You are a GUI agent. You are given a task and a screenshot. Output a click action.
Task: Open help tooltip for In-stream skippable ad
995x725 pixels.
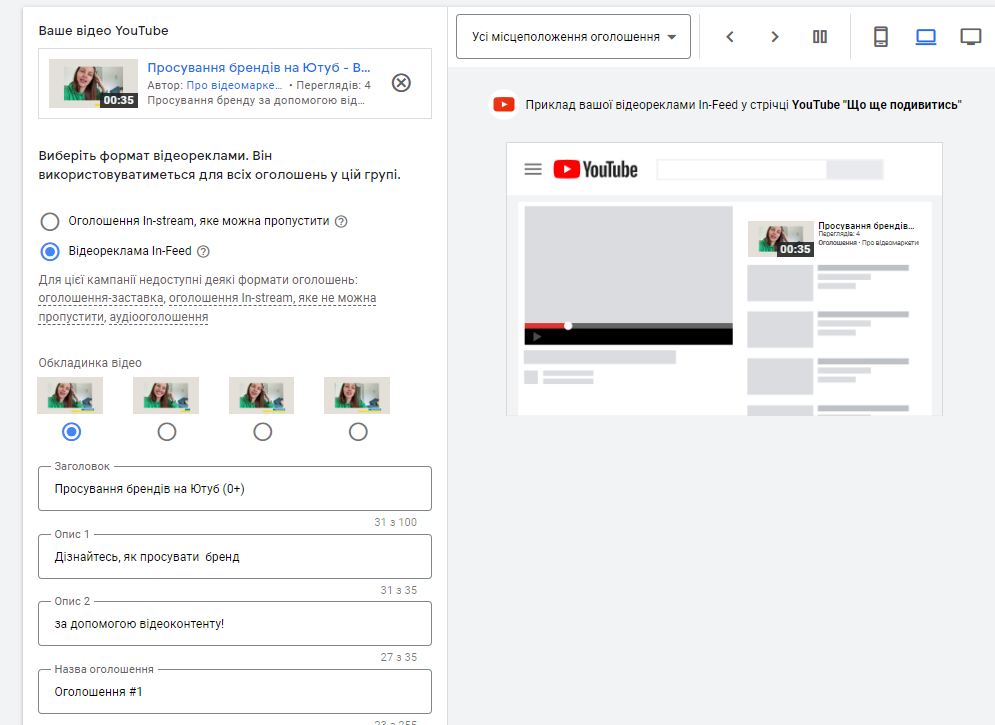click(341, 221)
